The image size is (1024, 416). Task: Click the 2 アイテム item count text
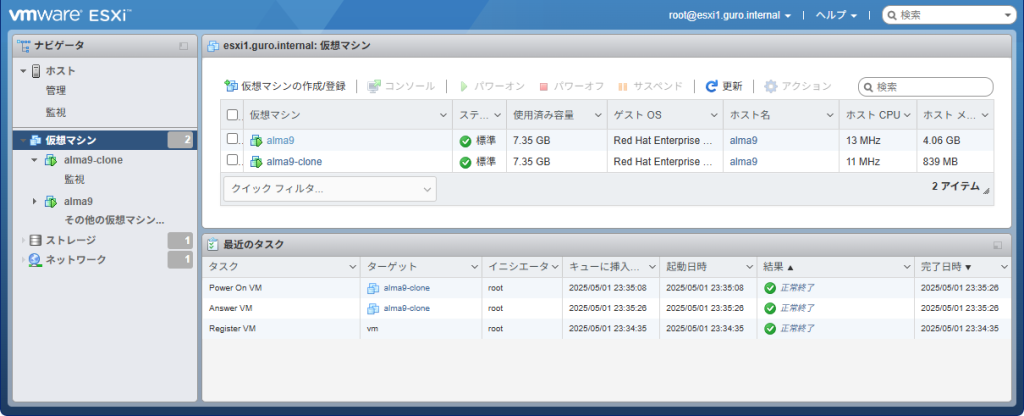point(955,186)
